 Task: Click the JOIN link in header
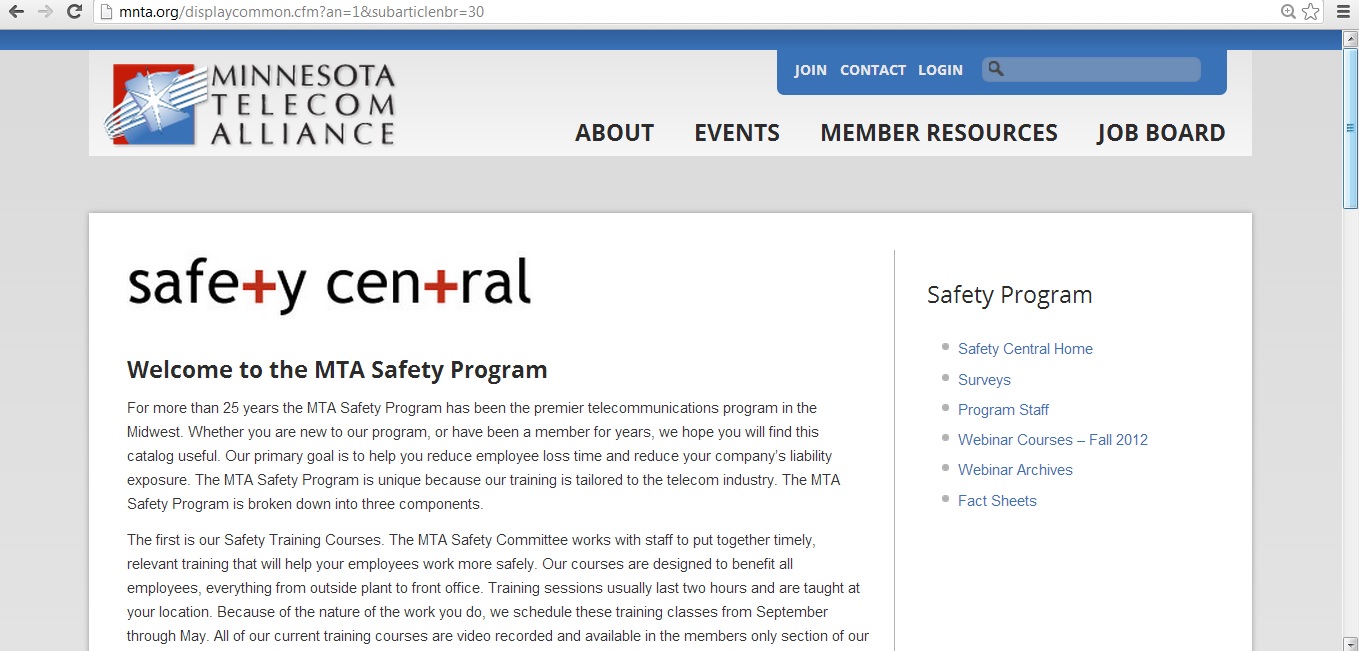(811, 70)
